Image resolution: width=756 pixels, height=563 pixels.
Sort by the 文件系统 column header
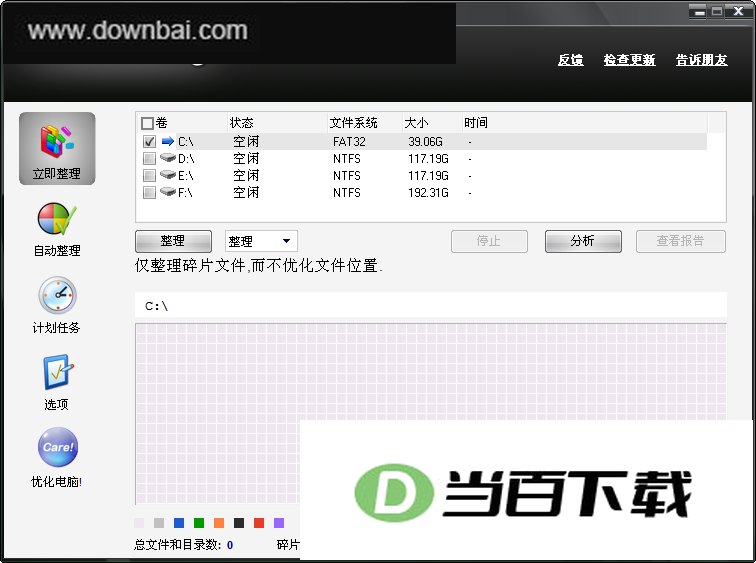[x=364, y=123]
